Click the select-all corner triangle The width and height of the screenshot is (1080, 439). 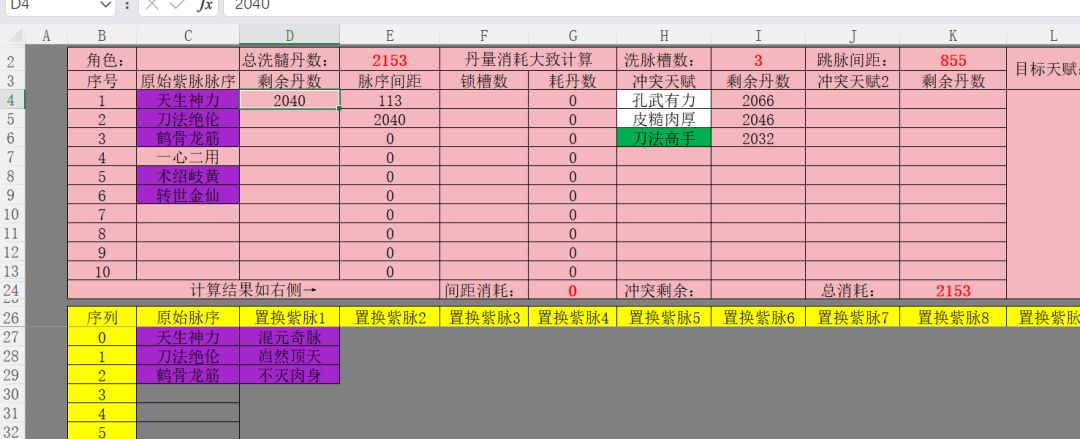pyautogui.click(x=13, y=35)
